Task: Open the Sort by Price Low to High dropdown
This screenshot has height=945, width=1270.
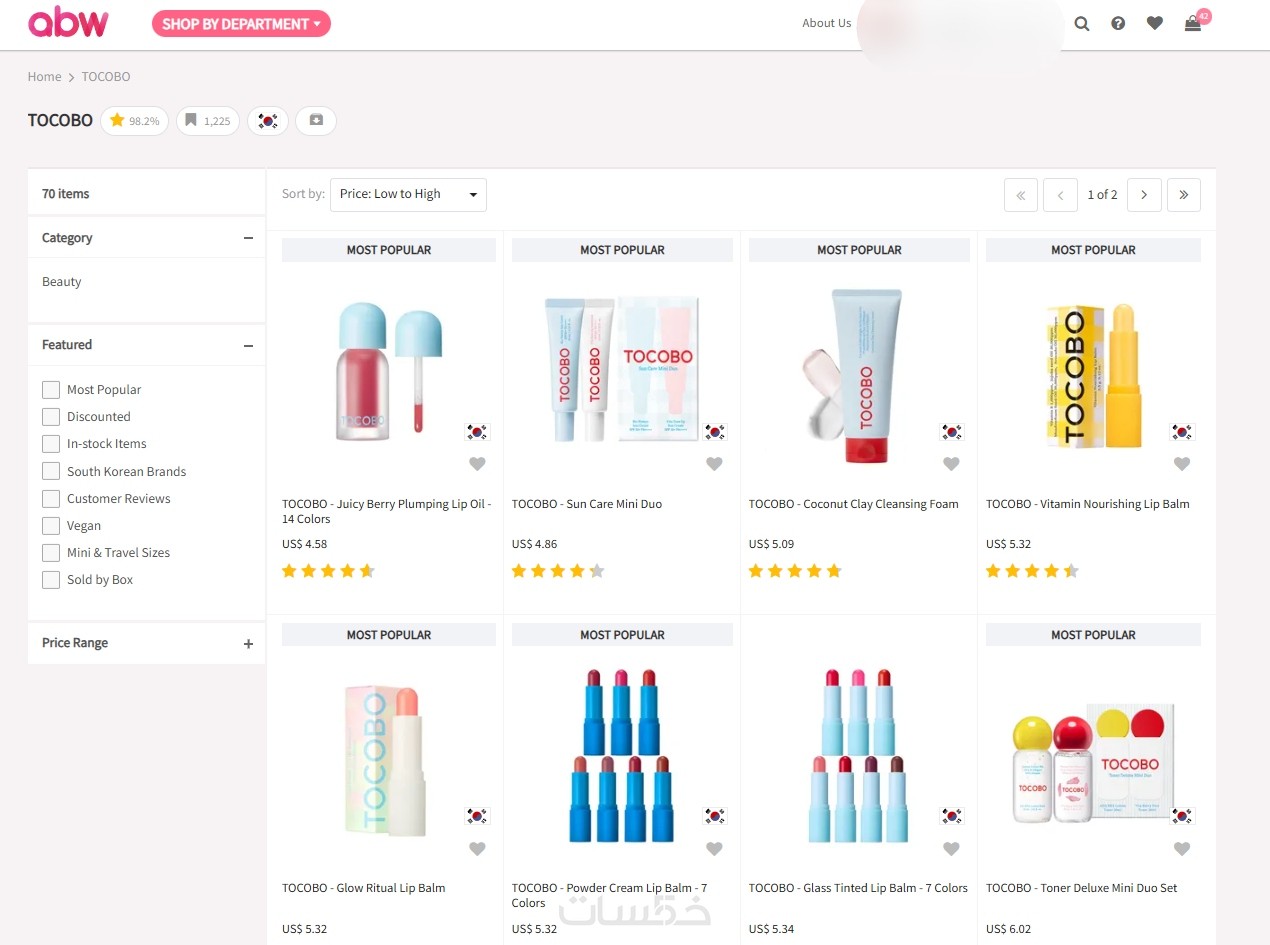Action: coord(408,194)
